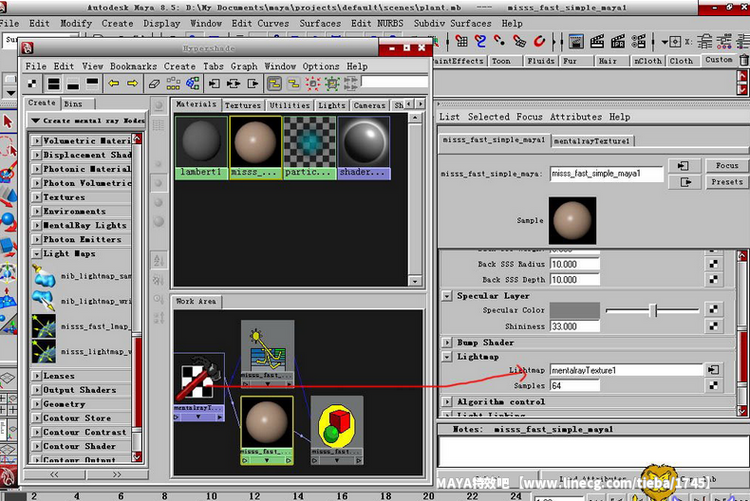Open the Render View window icon
750x501 pixels.
point(576,42)
